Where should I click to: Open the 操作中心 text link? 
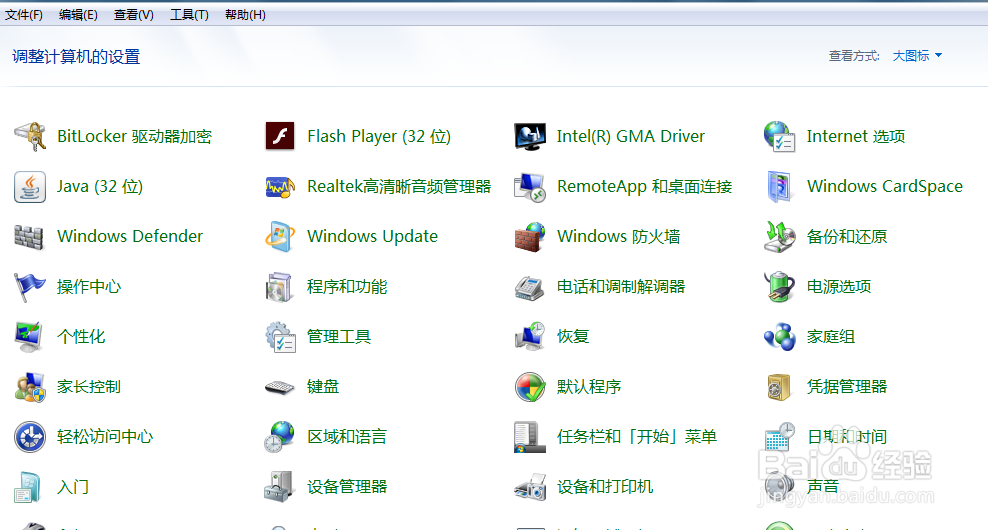89,287
